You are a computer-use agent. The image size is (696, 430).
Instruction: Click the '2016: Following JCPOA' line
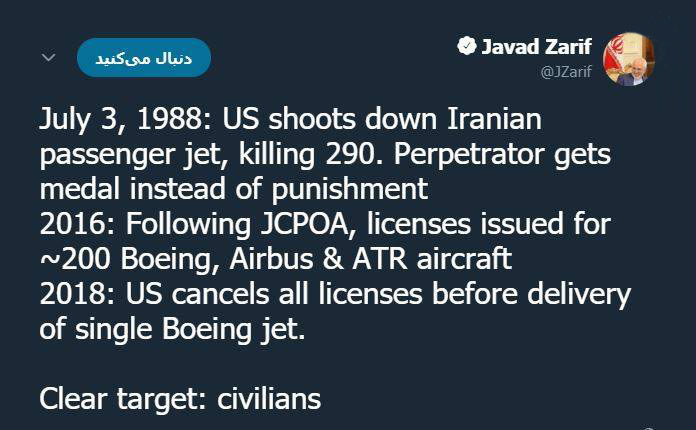[x=325, y=224]
